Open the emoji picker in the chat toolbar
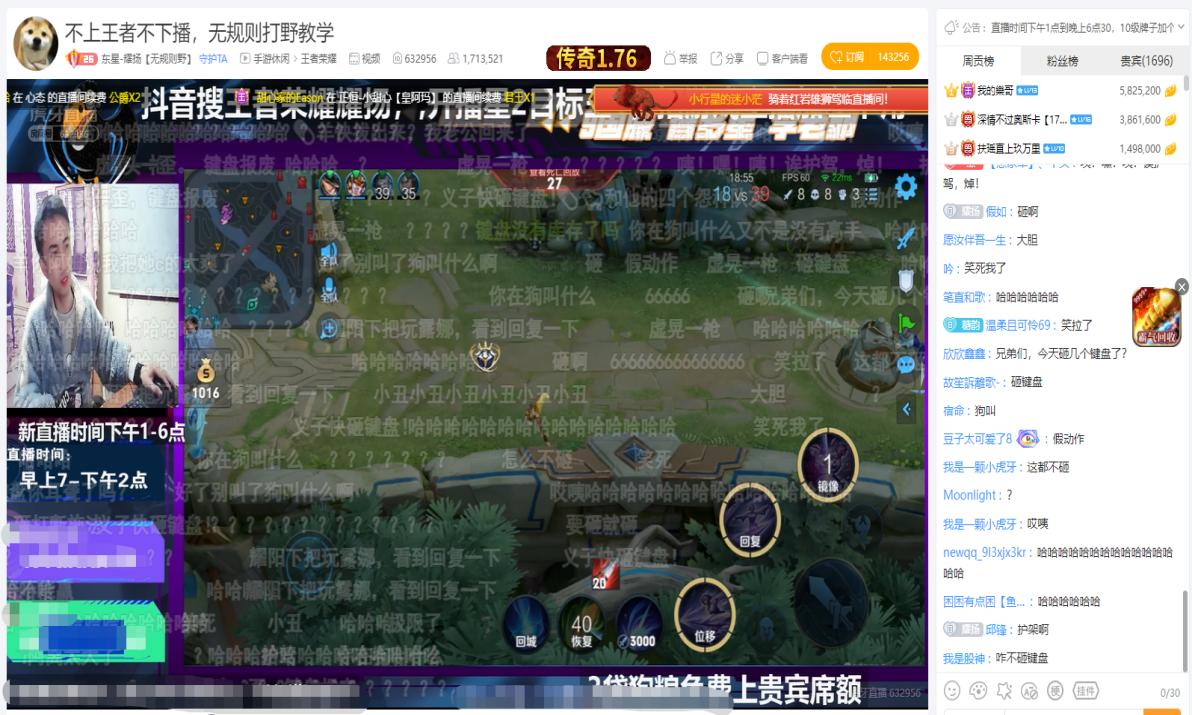 coord(951,690)
